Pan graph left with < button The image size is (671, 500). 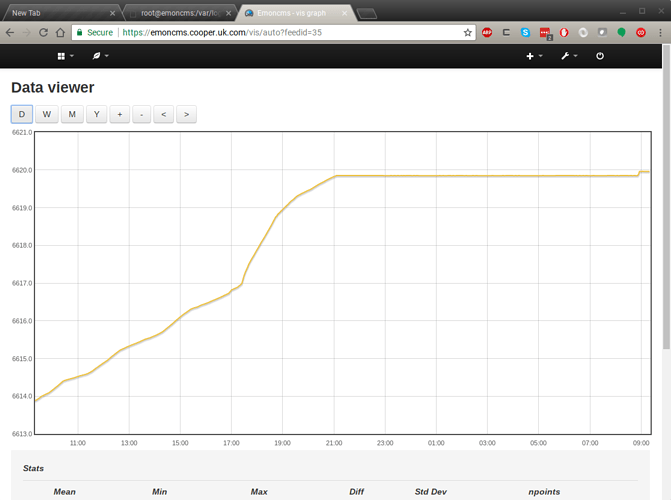[x=163, y=114]
